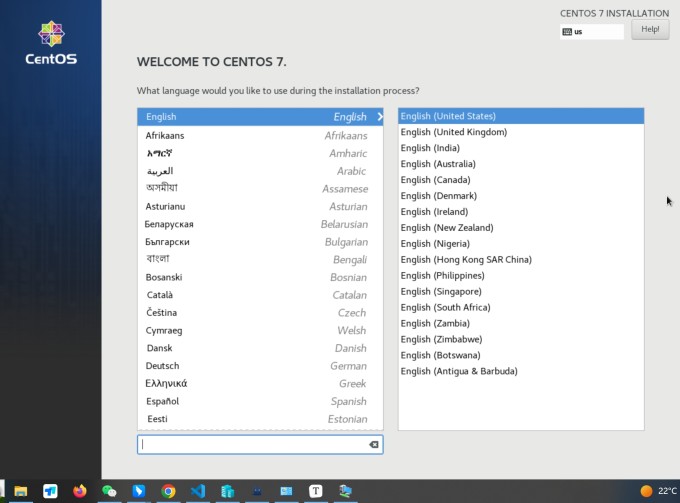Select Bengali in the language list

click(260, 259)
